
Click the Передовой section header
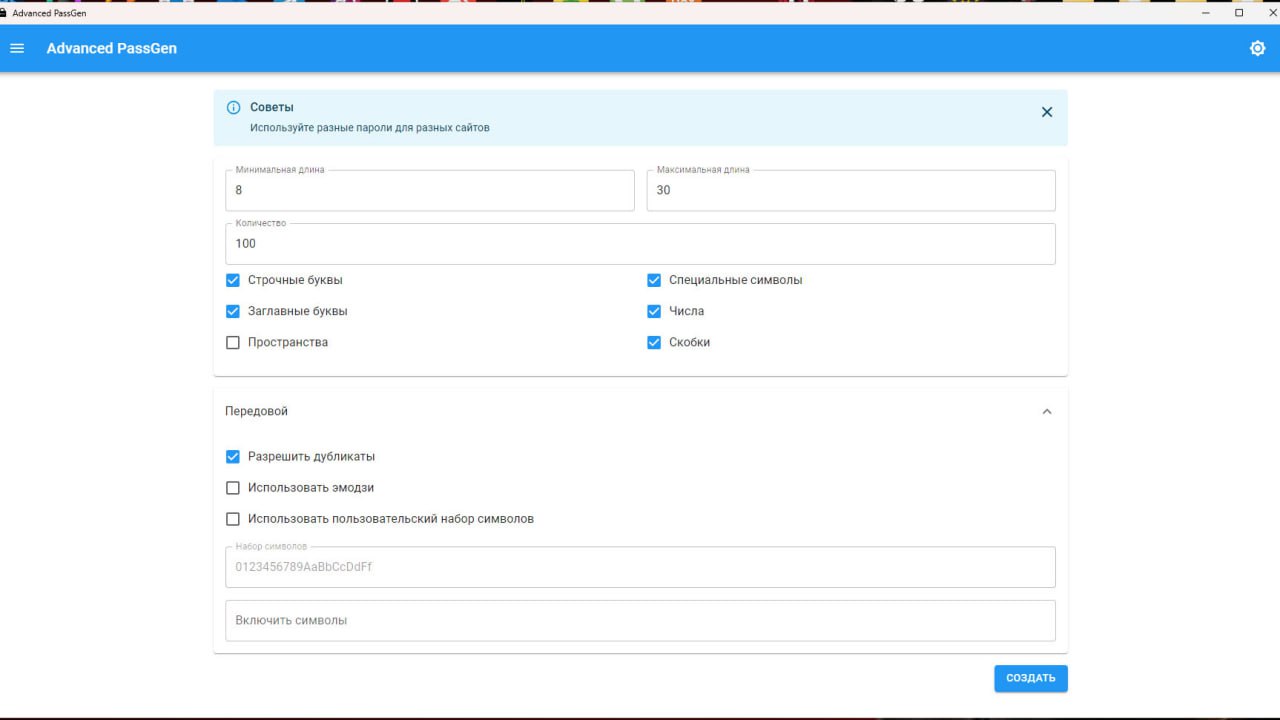(257, 411)
